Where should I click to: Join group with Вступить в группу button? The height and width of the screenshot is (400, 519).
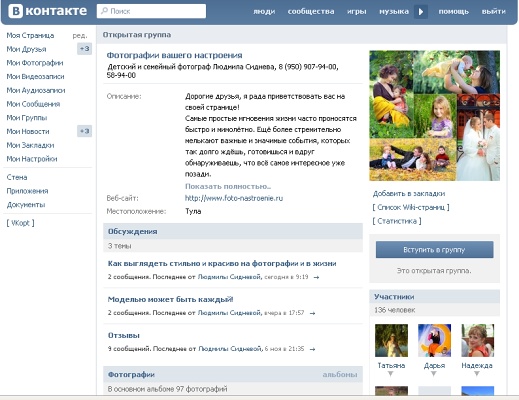pyautogui.click(x=434, y=250)
